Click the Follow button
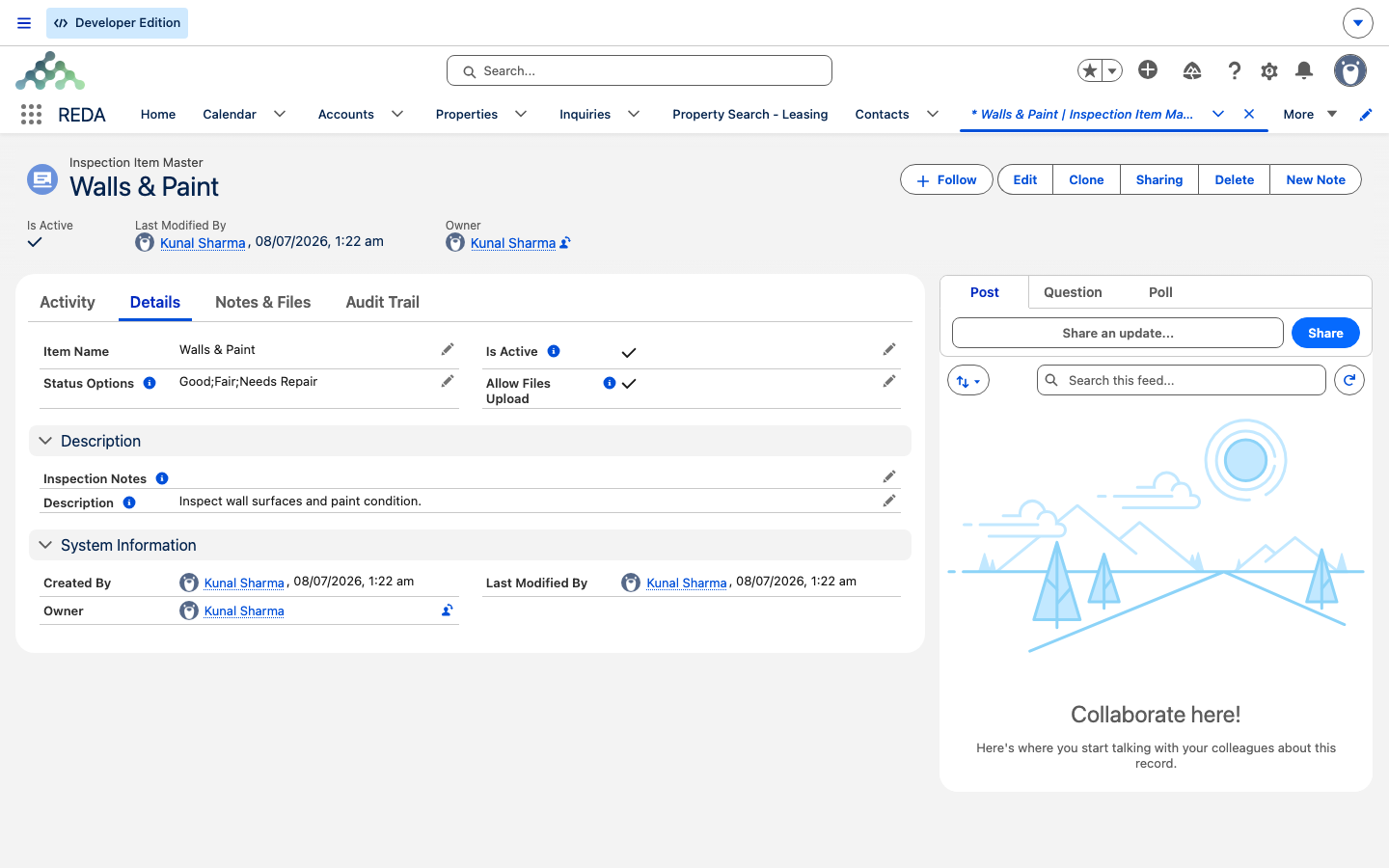This screenshot has width=1389, height=868. [x=946, y=179]
